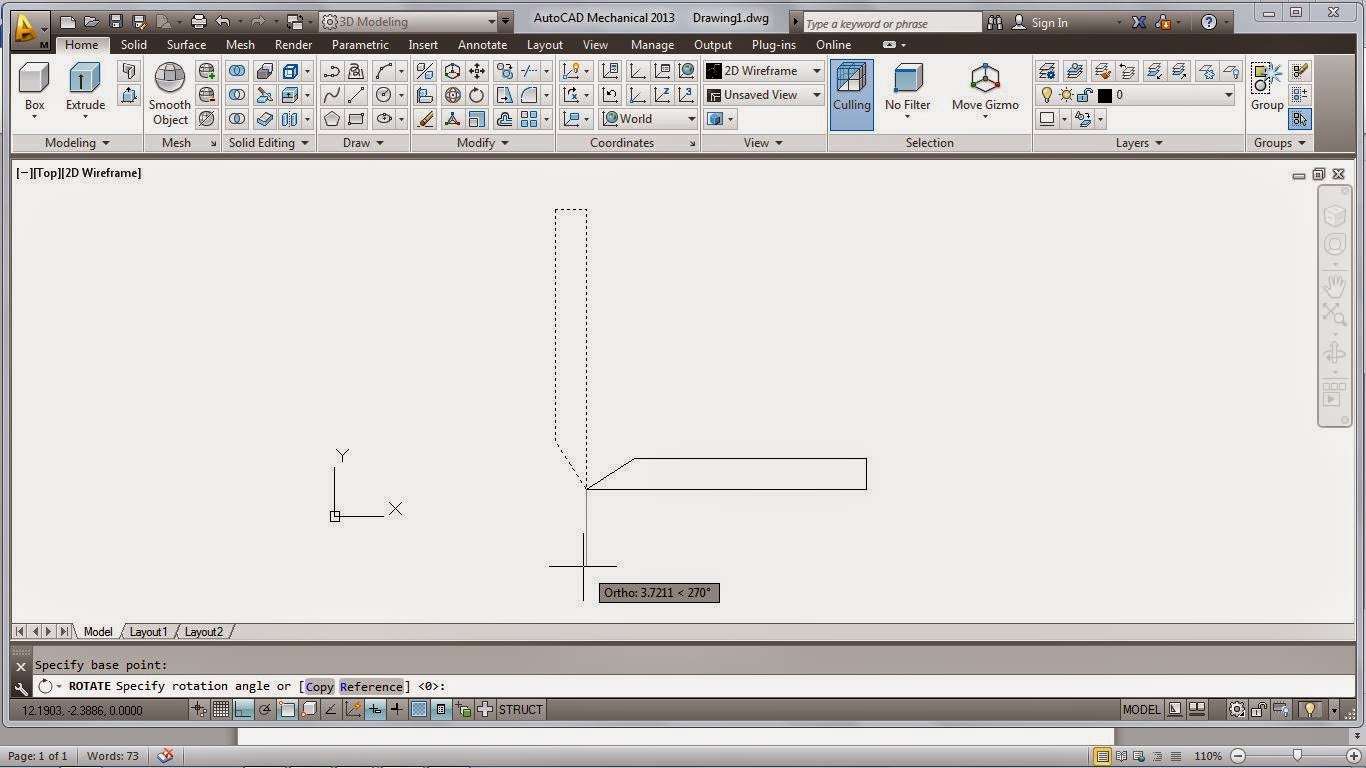Click the Pan hand in navigation bar
This screenshot has height=768, width=1366.
1334,286
